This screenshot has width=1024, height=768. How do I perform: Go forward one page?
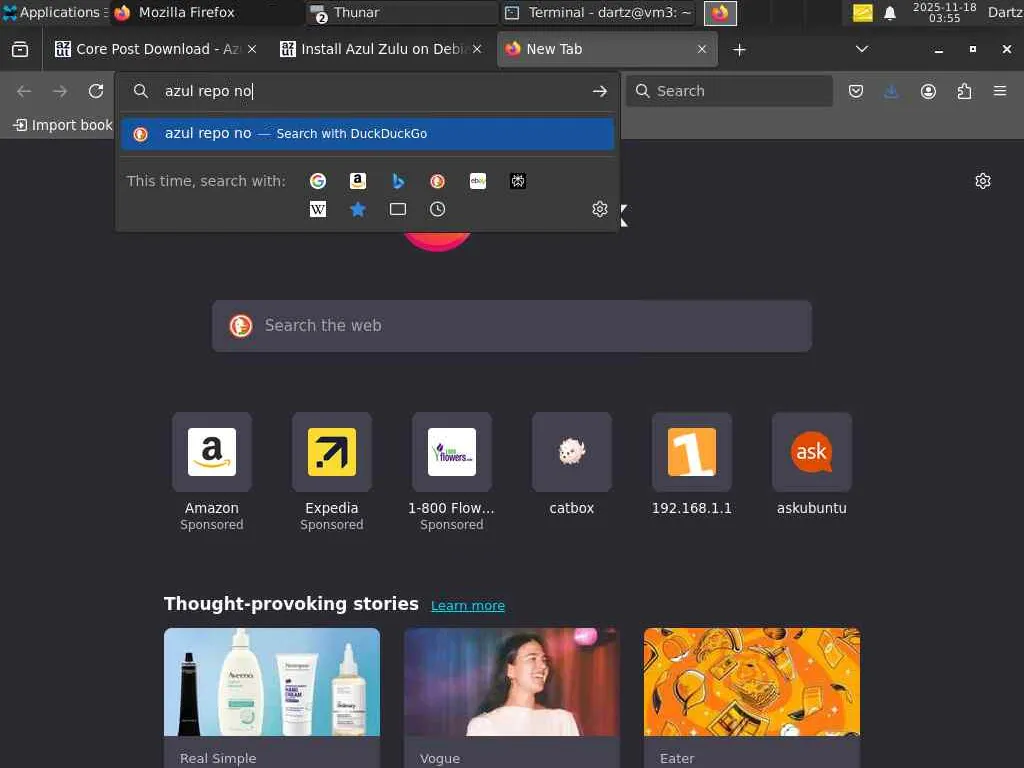click(60, 91)
